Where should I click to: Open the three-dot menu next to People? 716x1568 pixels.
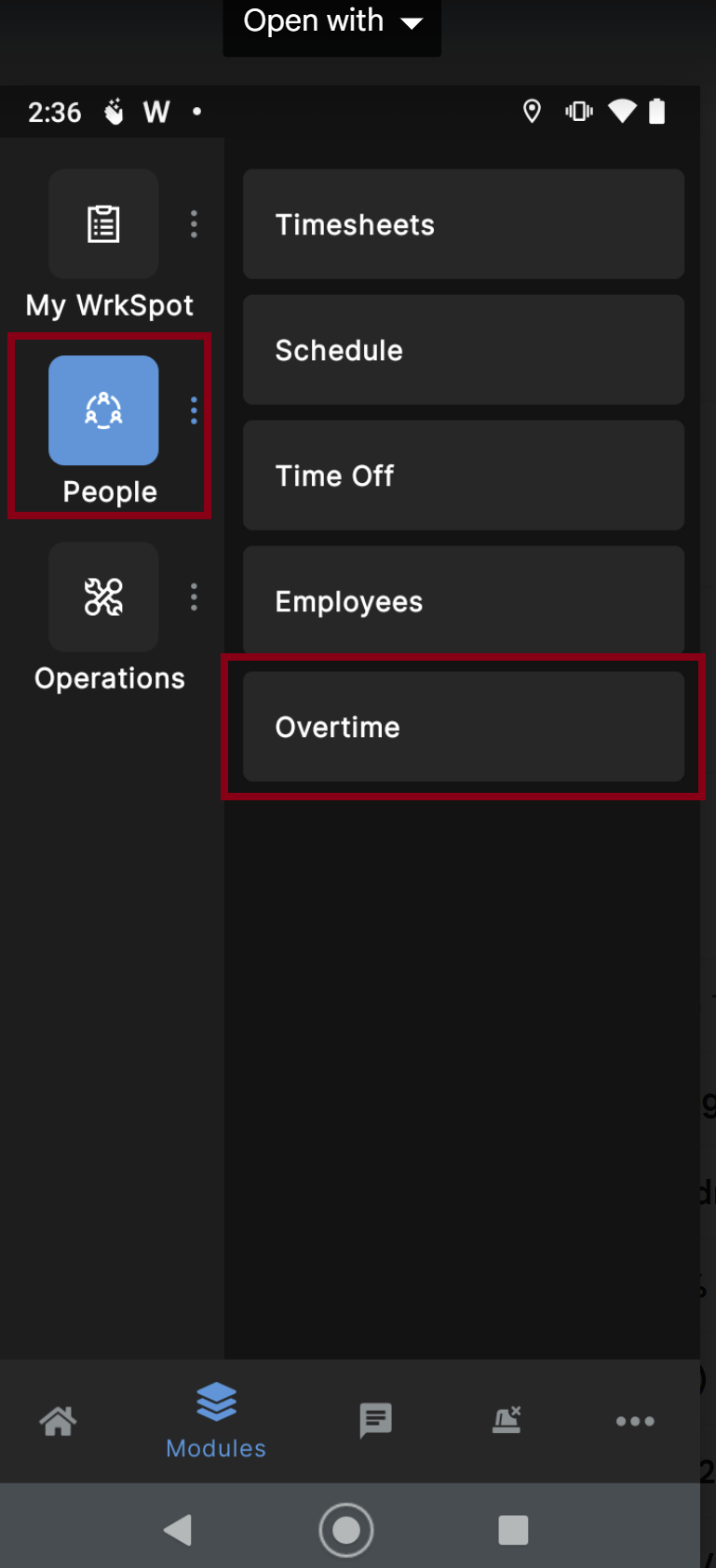pos(193,410)
